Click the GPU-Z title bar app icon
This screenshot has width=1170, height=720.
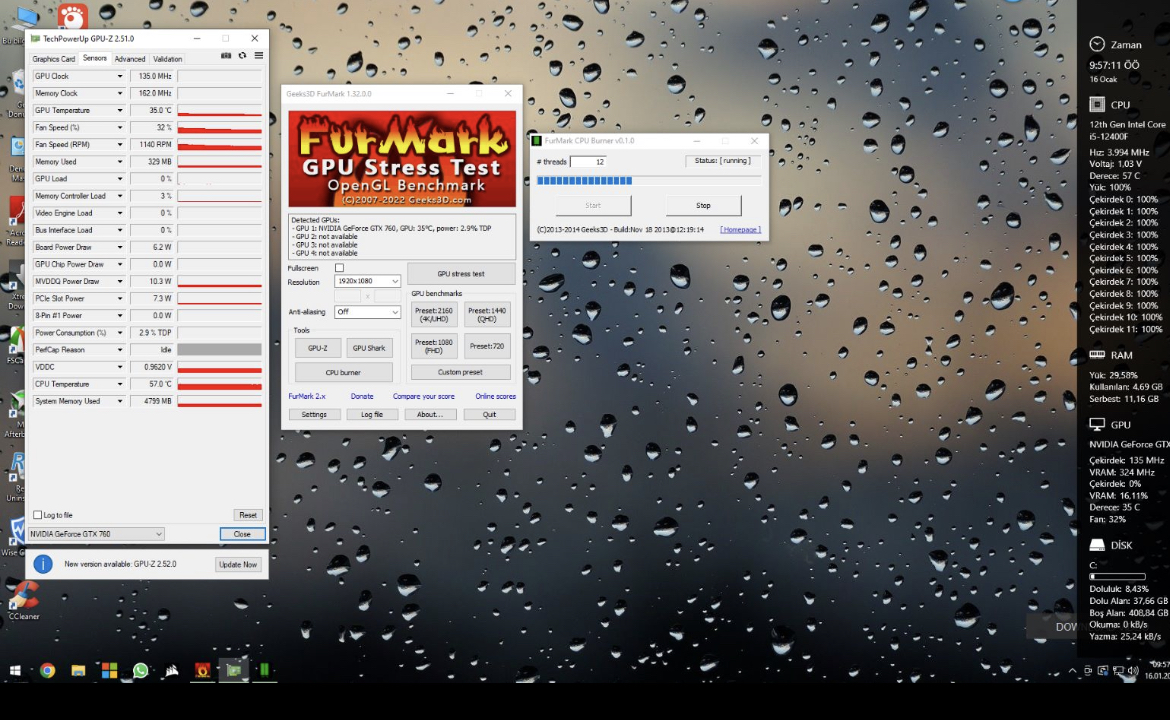[x=34, y=38]
